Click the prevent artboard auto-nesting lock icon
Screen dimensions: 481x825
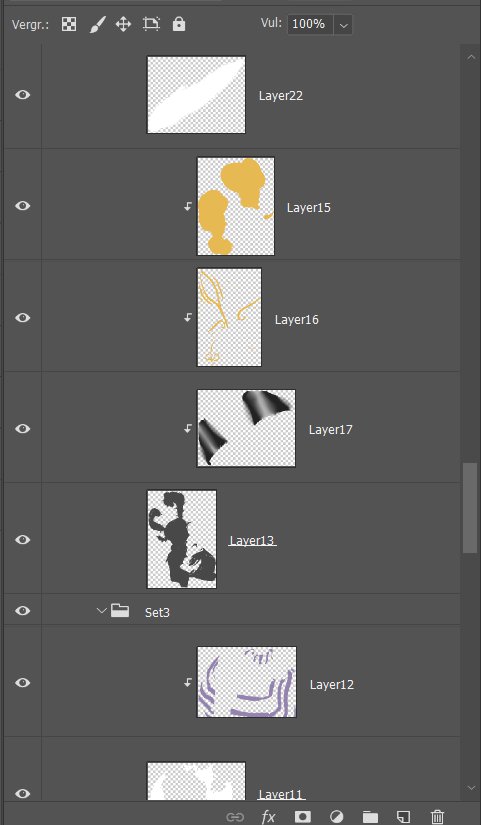[x=151, y=24]
